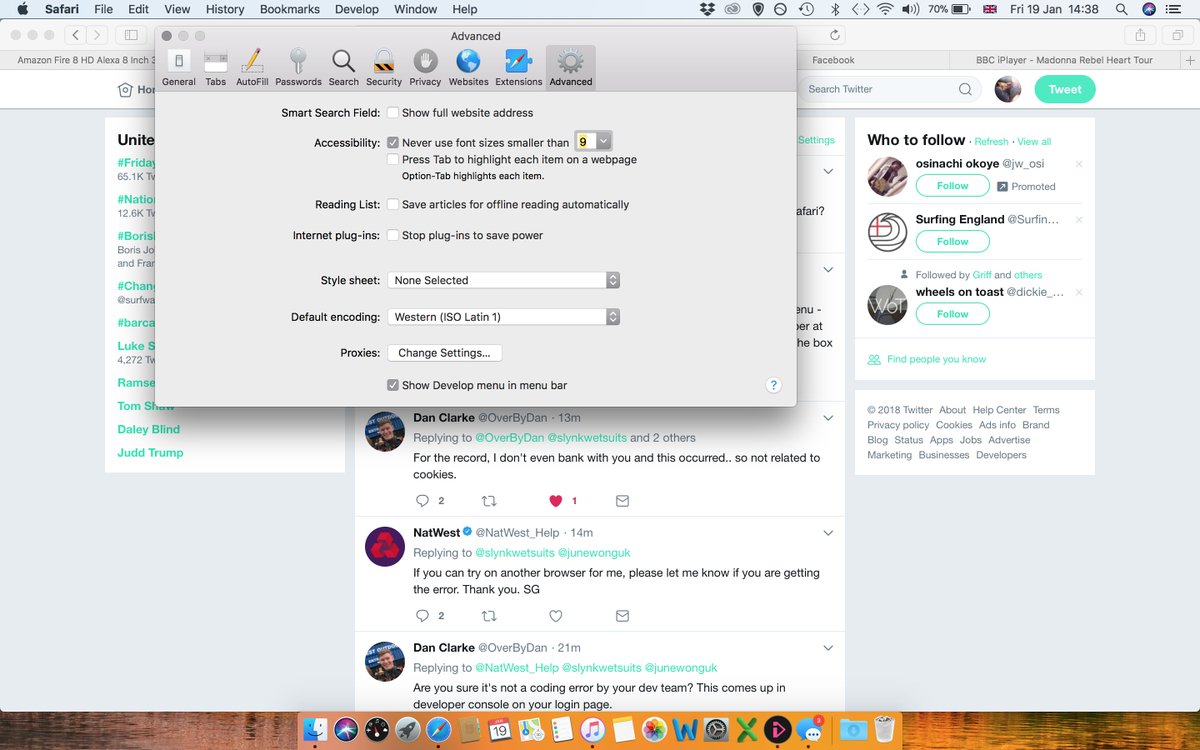This screenshot has width=1200, height=750.
Task: Expand options chevron on NatWest tweet
Action: click(x=828, y=533)
